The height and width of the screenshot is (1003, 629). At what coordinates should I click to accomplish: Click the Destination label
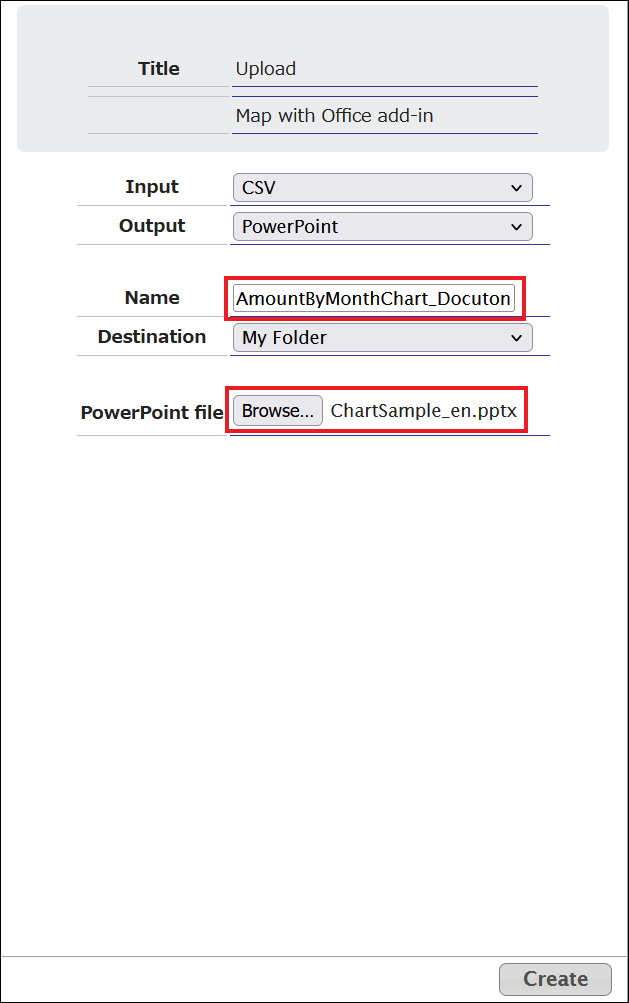click(152, 336)
